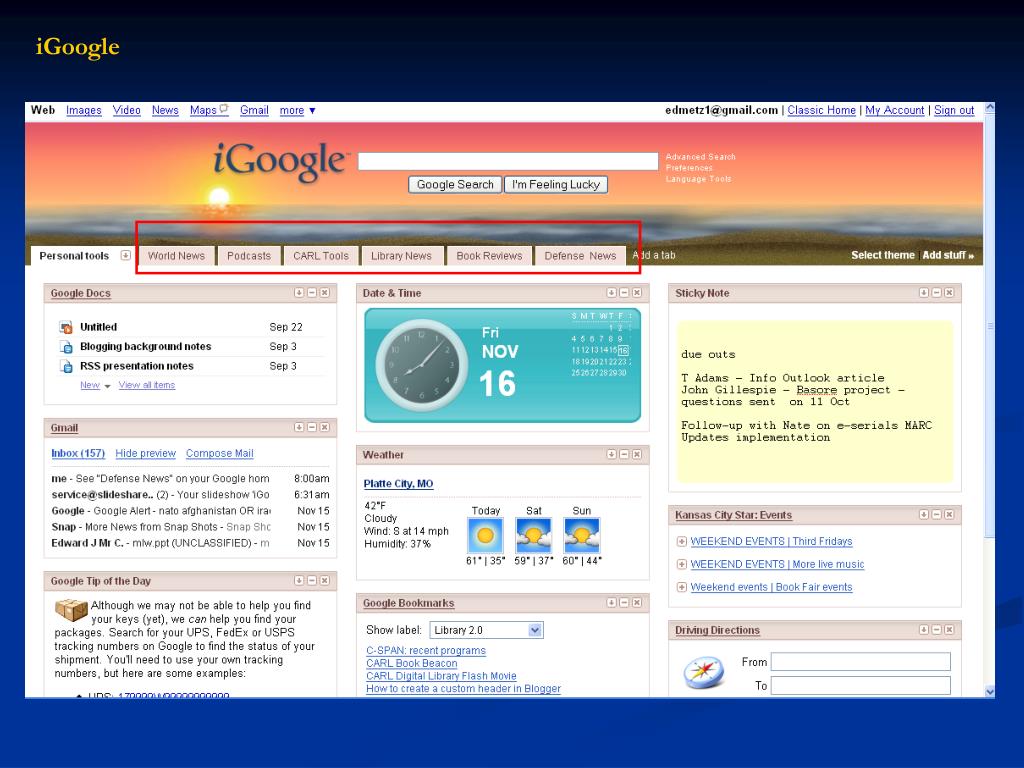Click the Sat weather forecast icon

(x=534, y=536)
